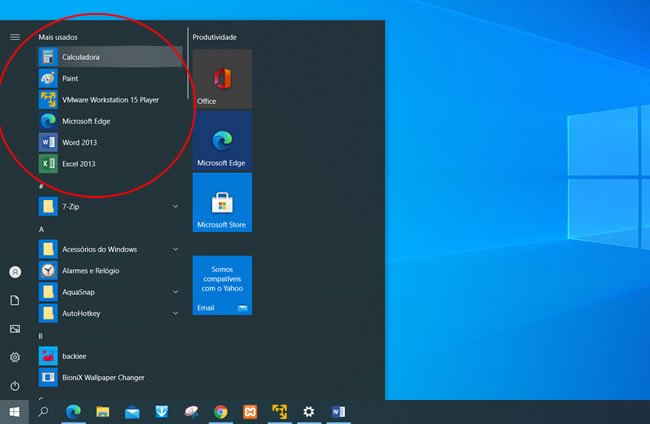The width and height of the screenshot is (650, 424).
Task: Open the Microsoft Store tile
Action: (x=222, y=203)
